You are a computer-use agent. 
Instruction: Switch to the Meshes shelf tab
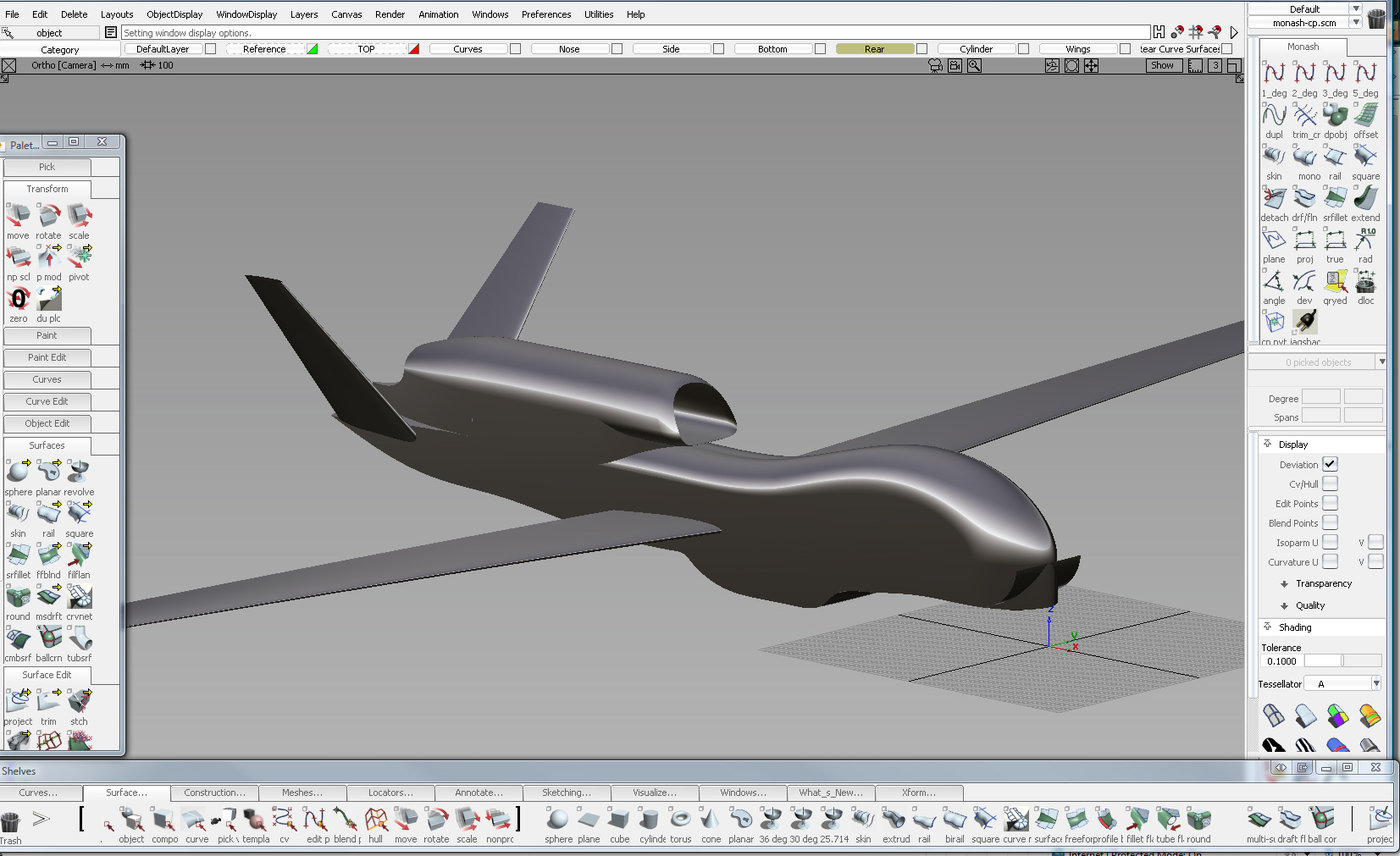point(302,792)
